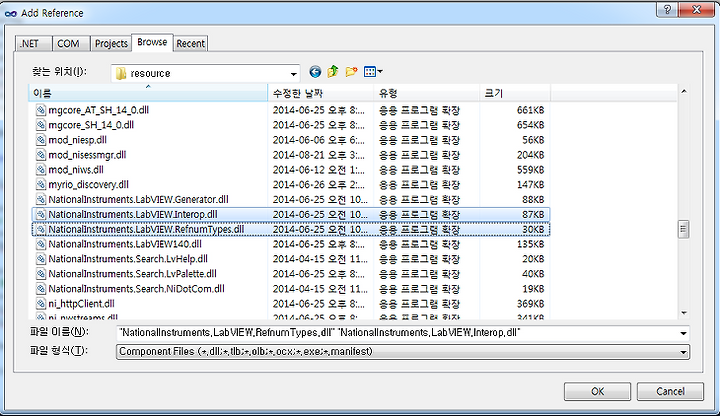The height and width of the screenshot is (416, 720).
Task: Select mod_niws.dll file name
Action: pyautogui.click(x=76, y=169)
